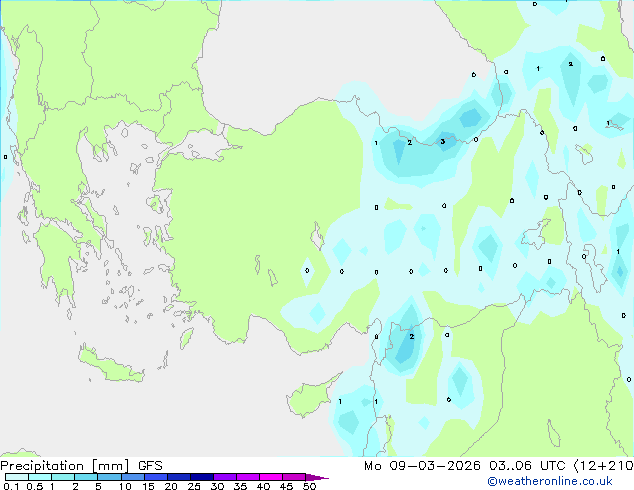634x490 pixels.
Task: Click the 'Precipitation [mm]' title text
Action: click(65, 466)
